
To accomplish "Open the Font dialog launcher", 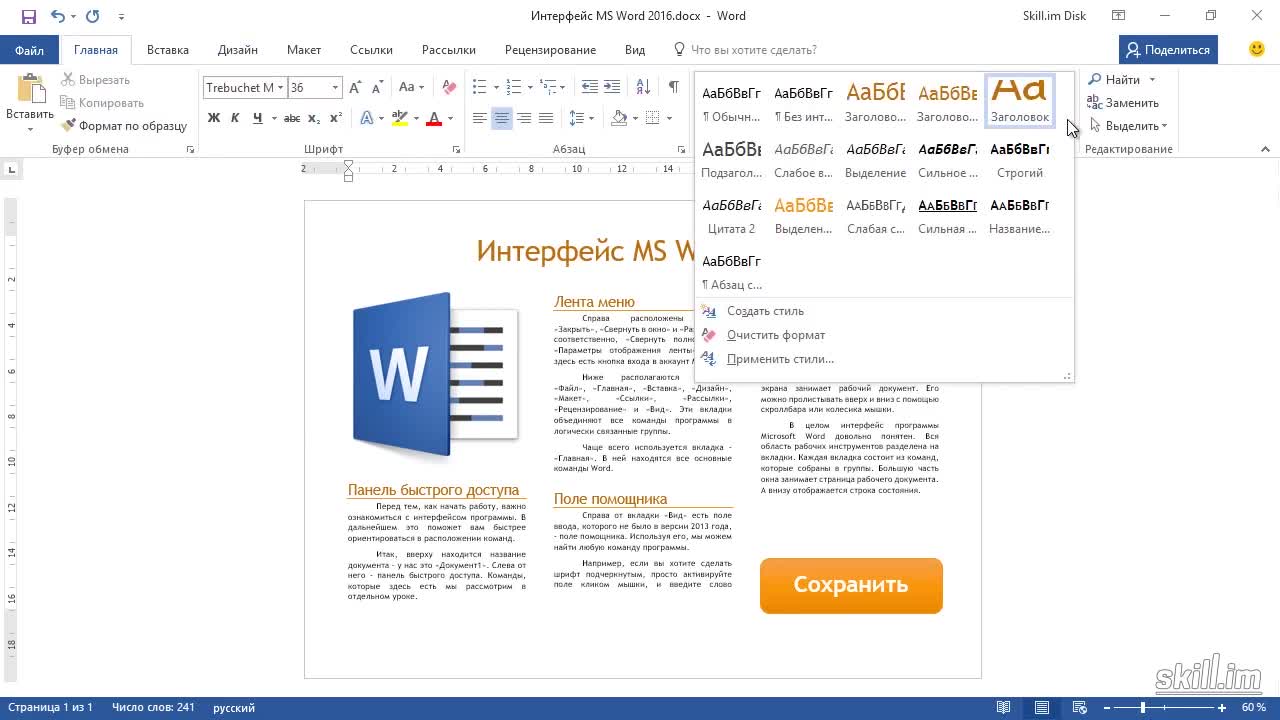I will [456, 150].
